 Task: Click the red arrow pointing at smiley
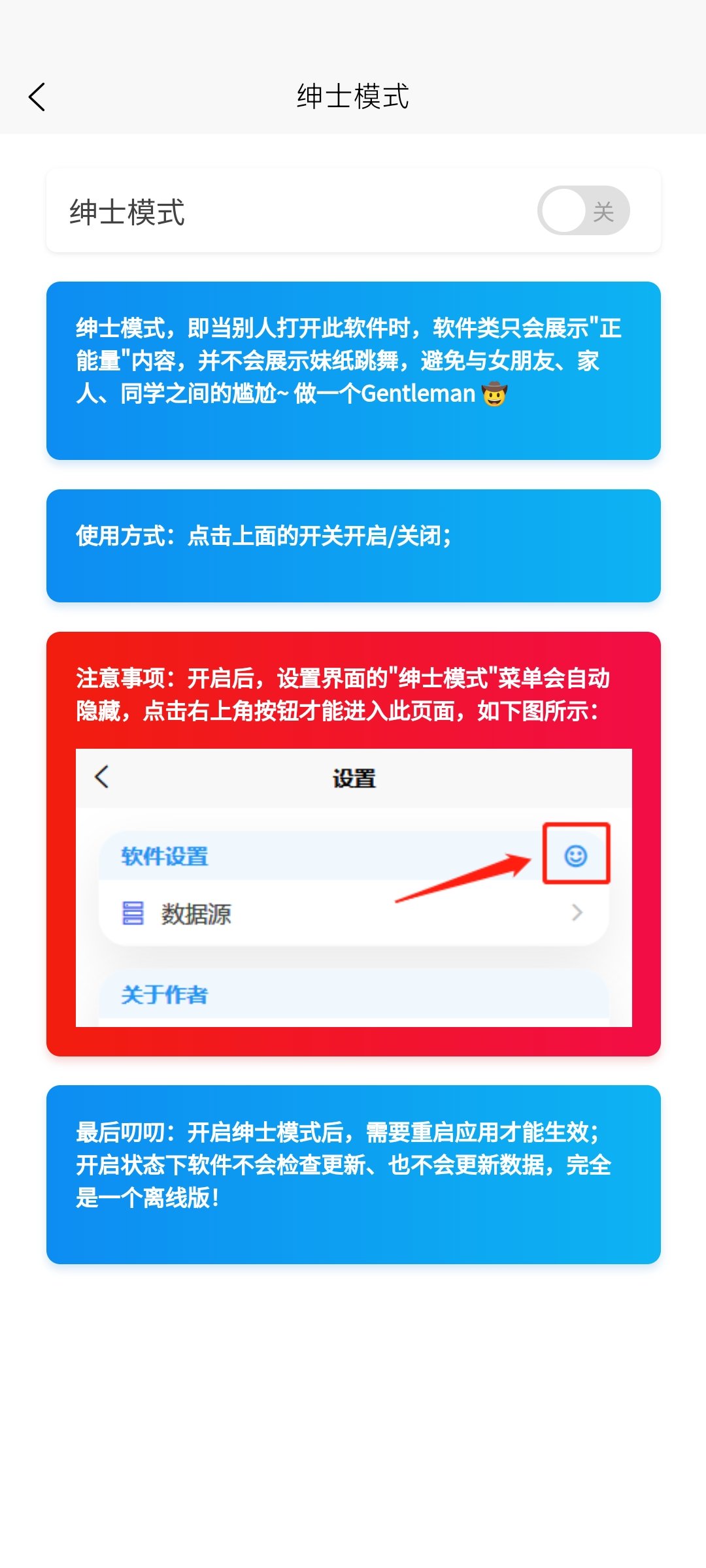[464, 877]
